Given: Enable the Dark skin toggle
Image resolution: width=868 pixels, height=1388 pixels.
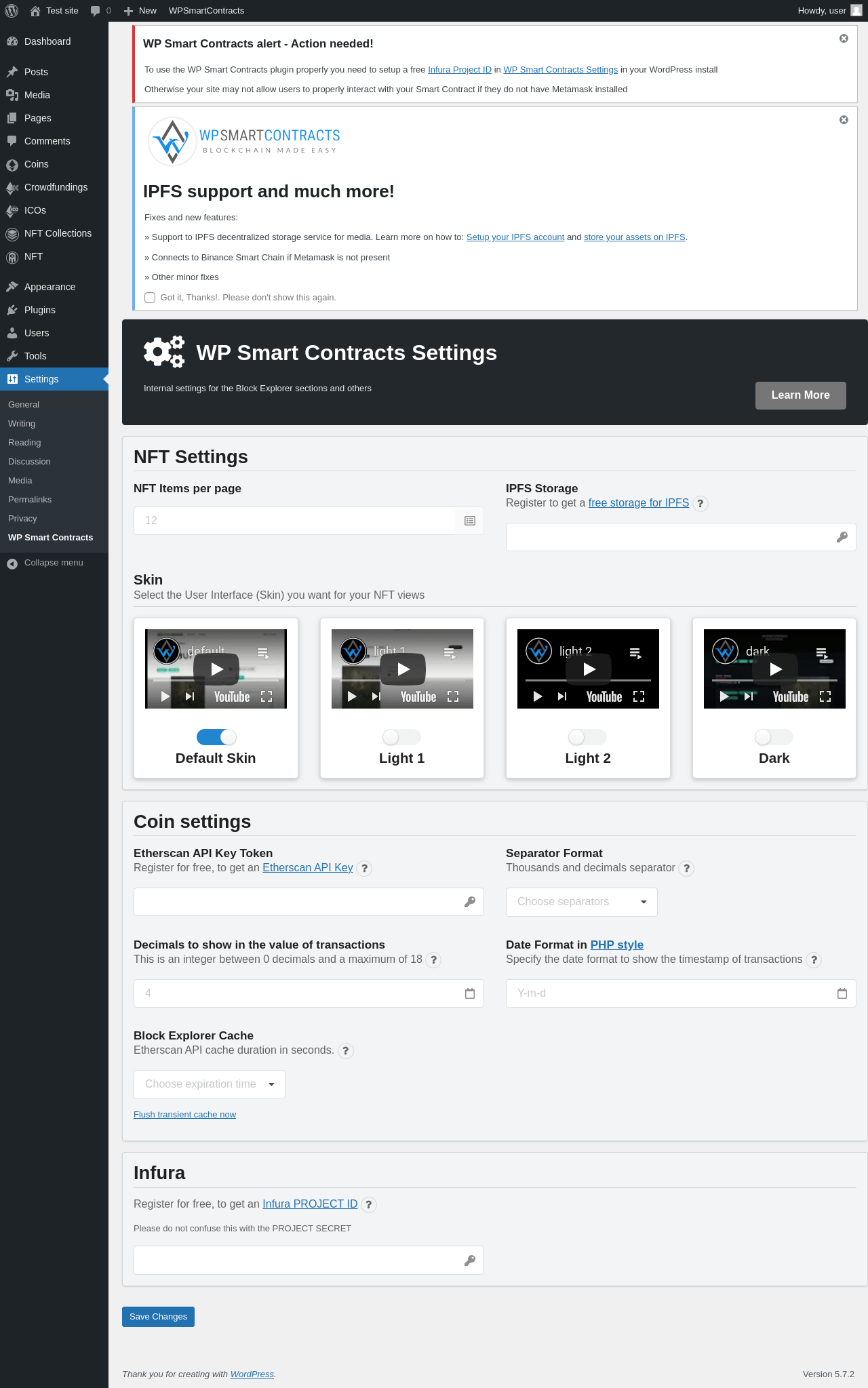Looking at the screenshot, I should tap(774, 737).
